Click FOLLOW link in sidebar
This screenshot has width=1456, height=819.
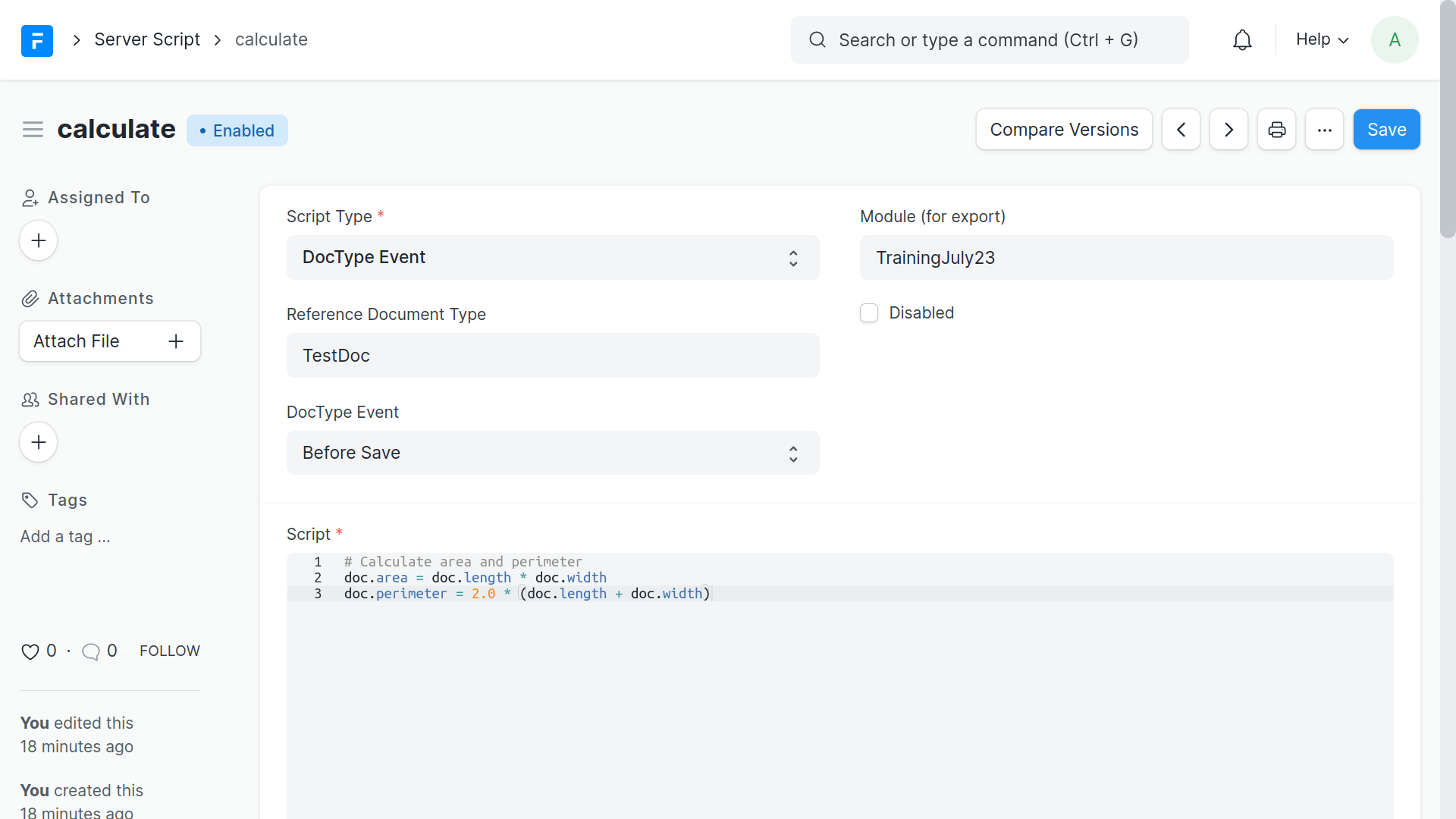(170, 651)
